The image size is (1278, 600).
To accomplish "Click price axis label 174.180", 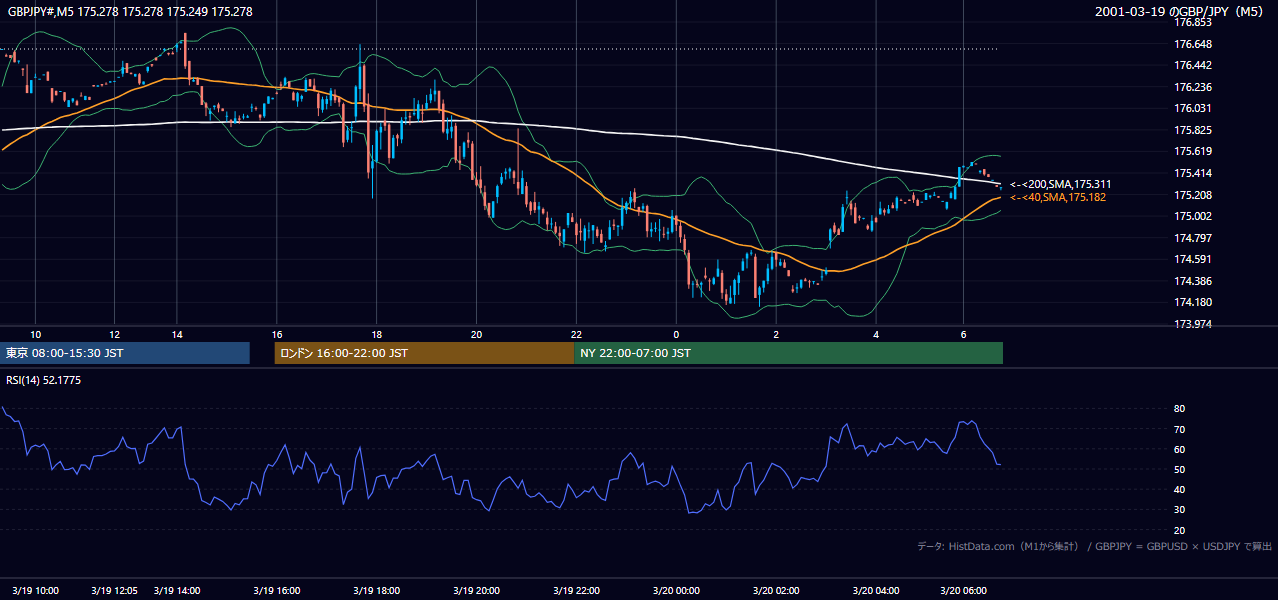I will (1192, 302).
